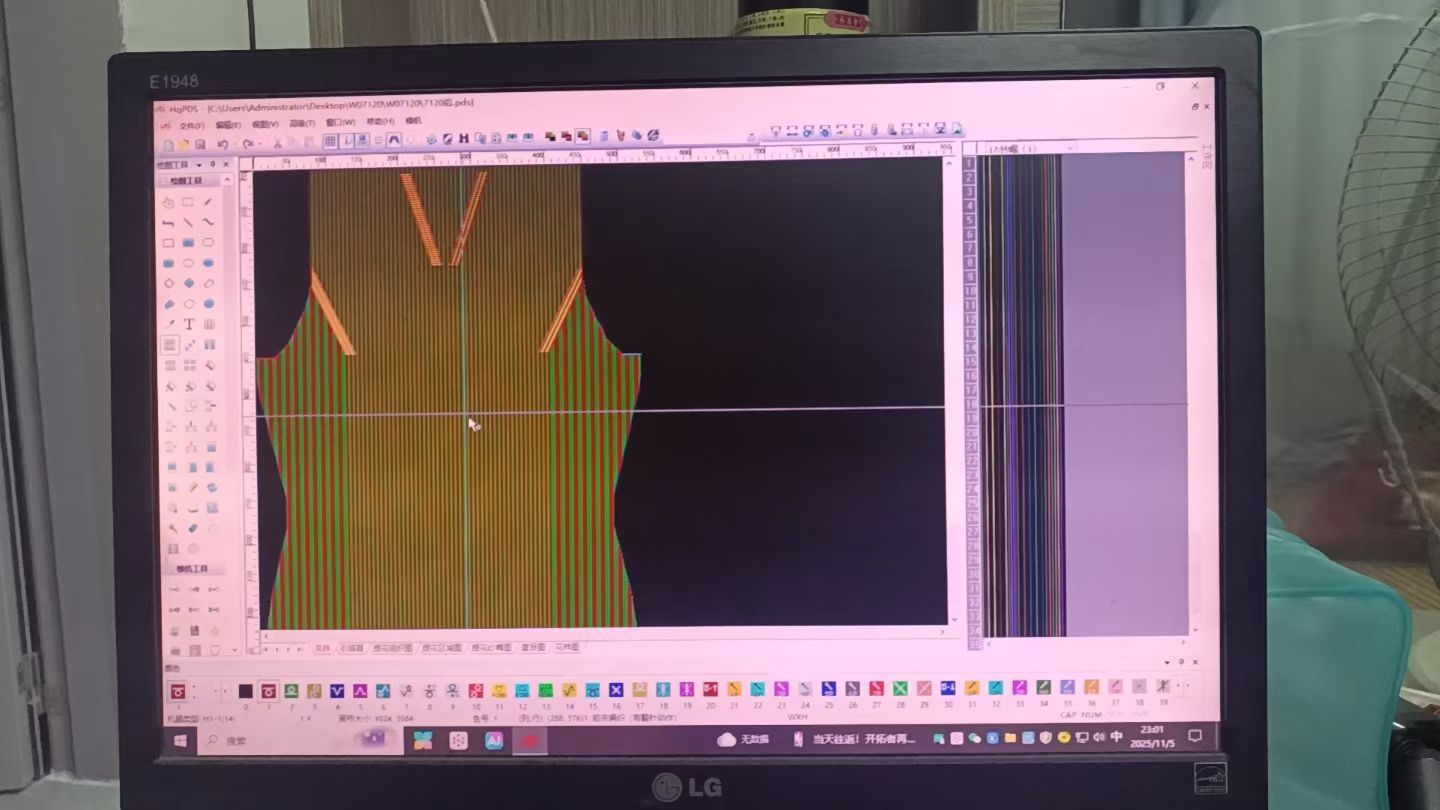Select stitch symbol swatch numbered 4
Image resolution: width=1440 pixels, height=810 pixels.
(x=337, y=691)
